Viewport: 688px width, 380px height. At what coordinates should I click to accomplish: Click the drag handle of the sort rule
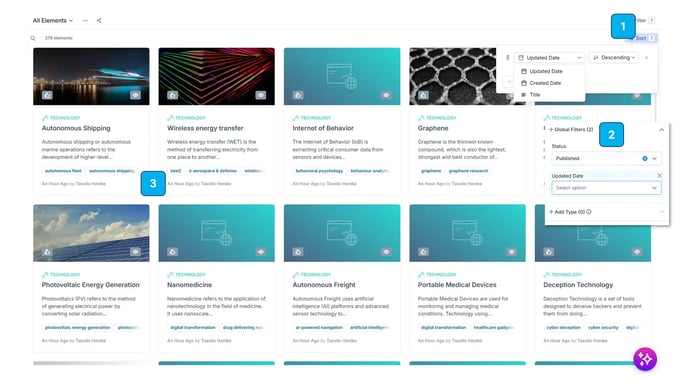508,57
